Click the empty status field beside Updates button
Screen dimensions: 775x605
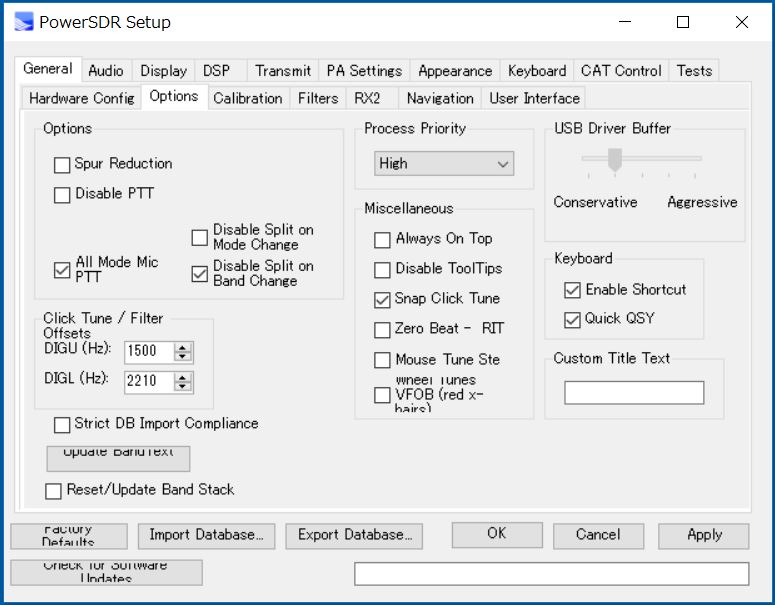pyautogui.click(x=552, y=573)
